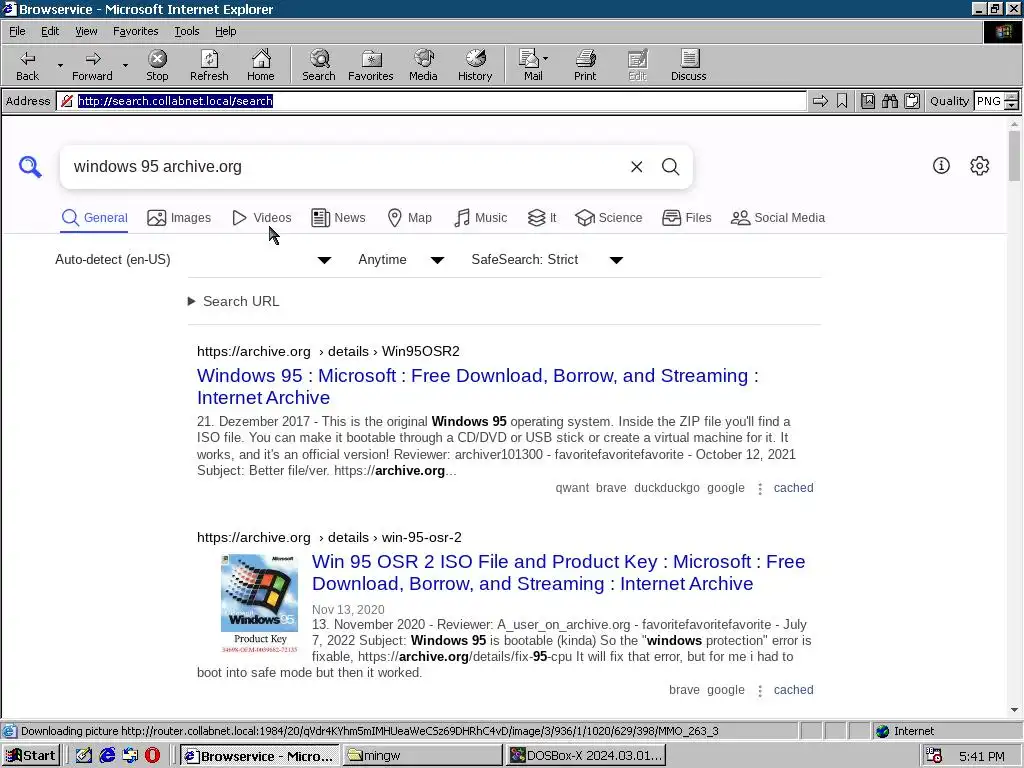
Task: Switch to the Map tab
Action: [409, 217]
